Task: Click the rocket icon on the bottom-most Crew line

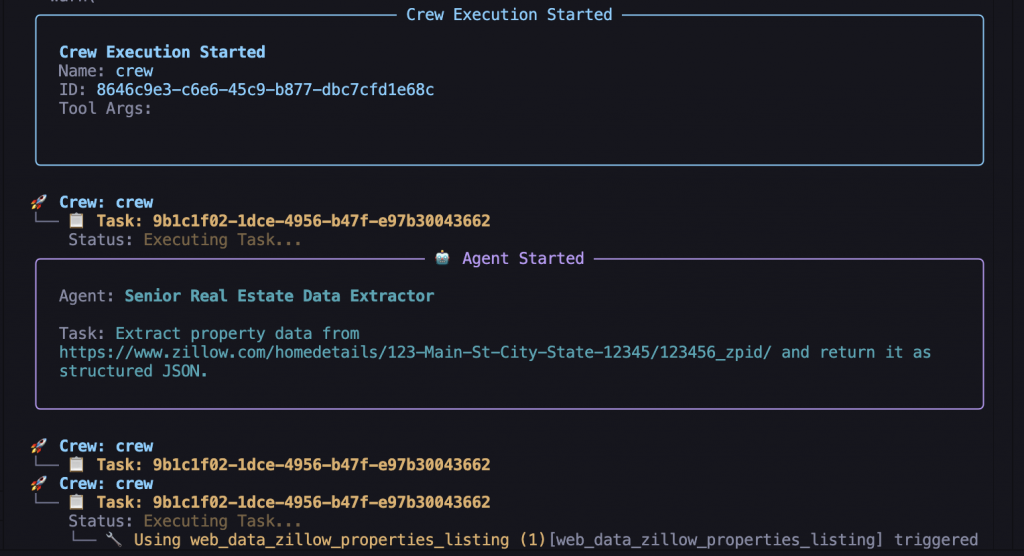Action: 39,484
